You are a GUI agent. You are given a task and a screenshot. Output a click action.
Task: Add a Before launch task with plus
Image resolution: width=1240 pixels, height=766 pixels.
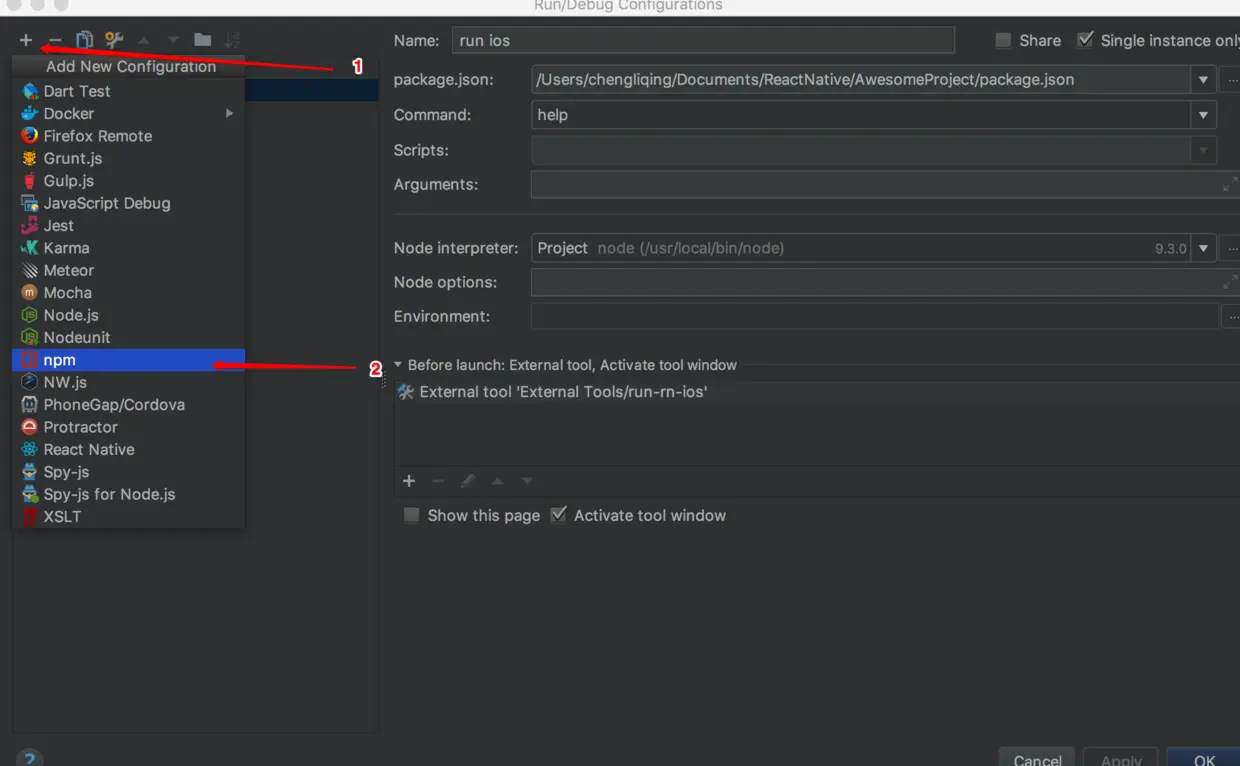click(x=409, y=481)
